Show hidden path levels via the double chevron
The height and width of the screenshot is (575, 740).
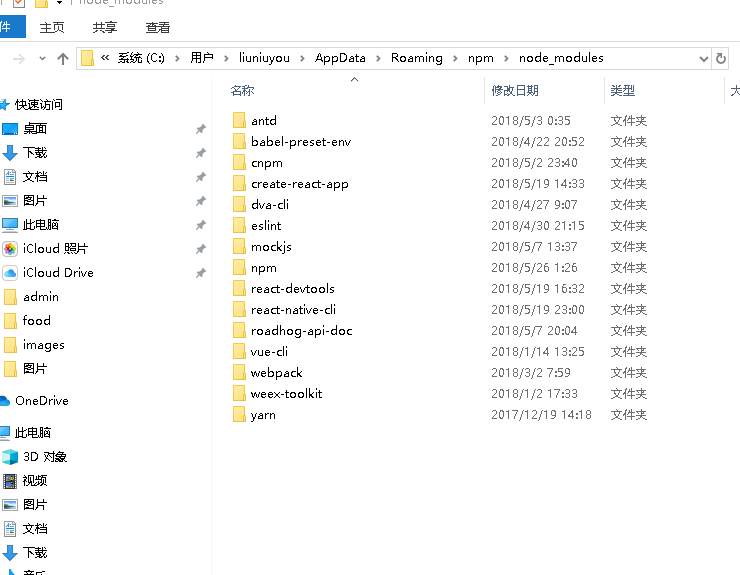click(x=105, y=58)
